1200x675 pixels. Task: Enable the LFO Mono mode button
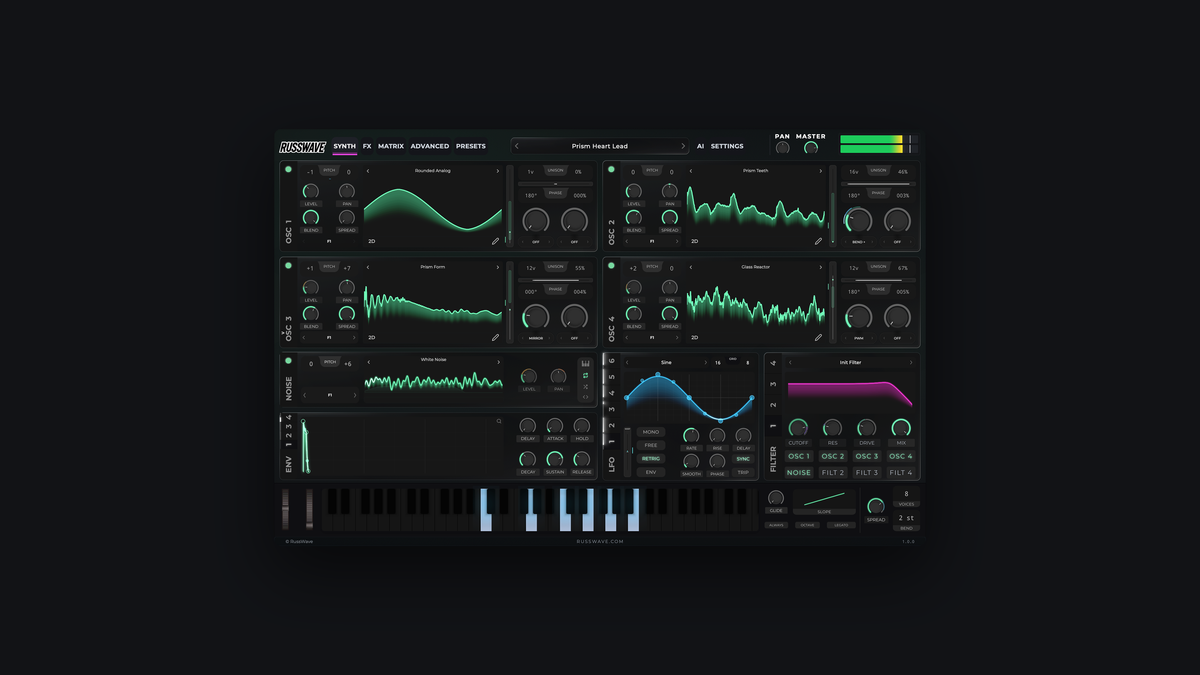pyautogui.click(x=651, y=432)
